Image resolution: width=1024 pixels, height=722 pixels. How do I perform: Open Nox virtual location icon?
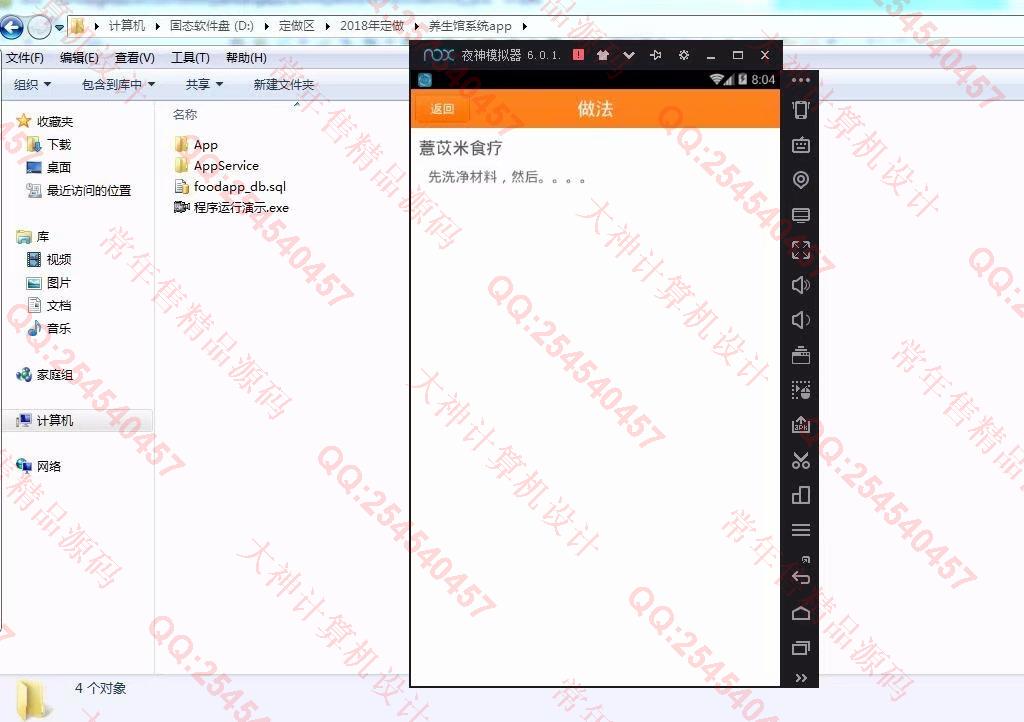[x=801, y=180]
